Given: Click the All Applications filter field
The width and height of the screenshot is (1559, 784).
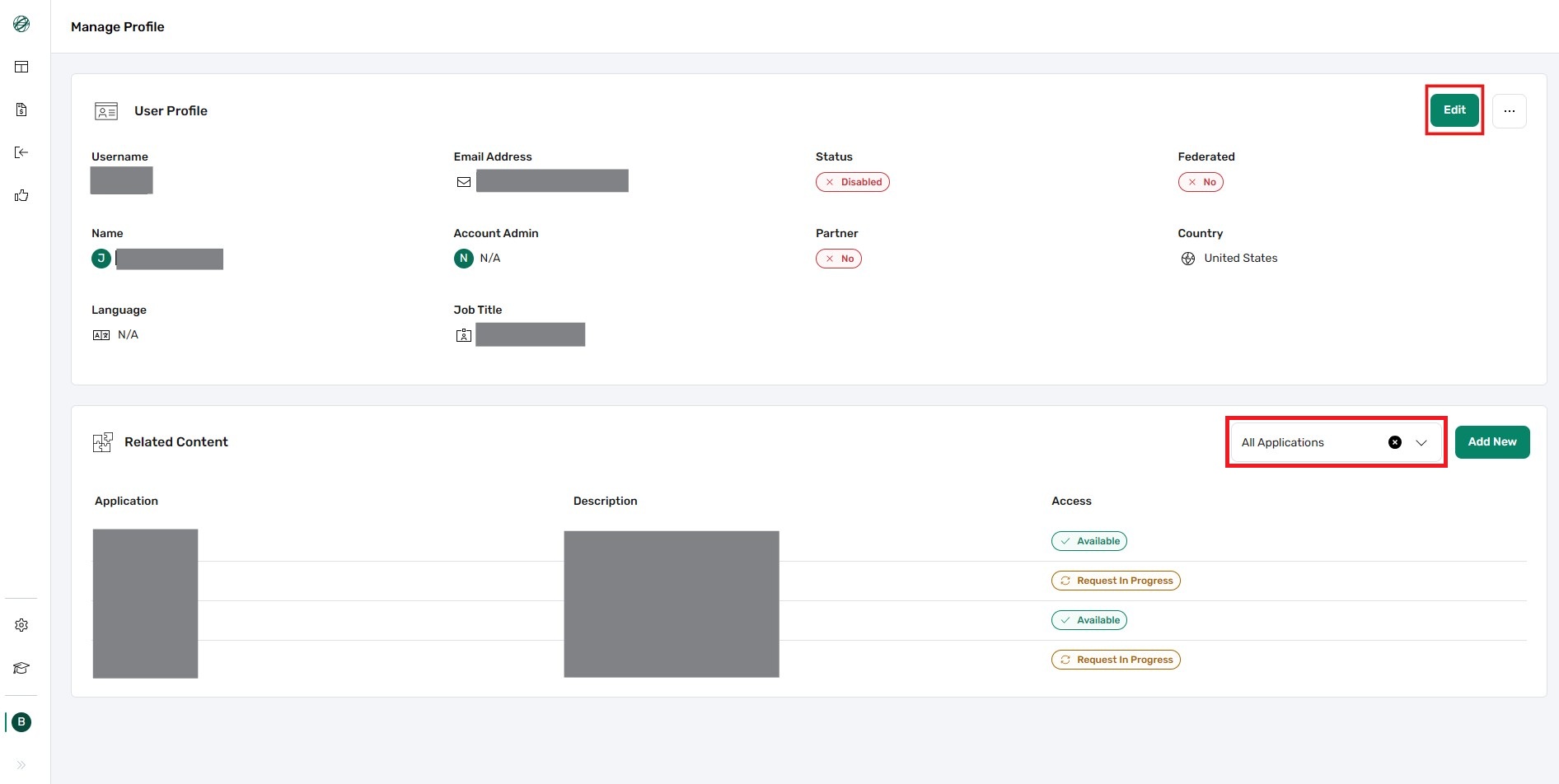Looking at the screenshot, I should [1336, 442].
